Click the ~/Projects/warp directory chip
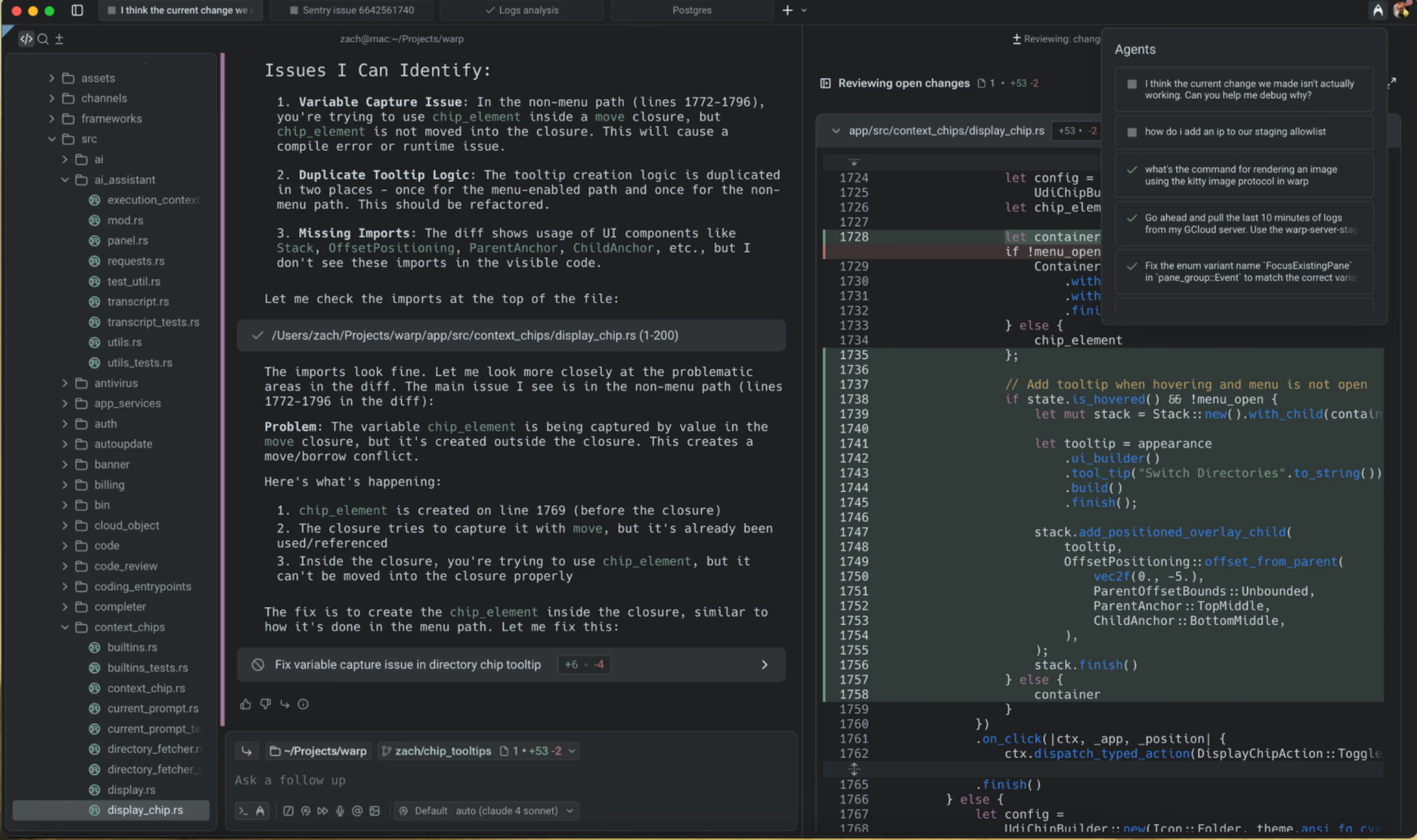 point(318,751)
